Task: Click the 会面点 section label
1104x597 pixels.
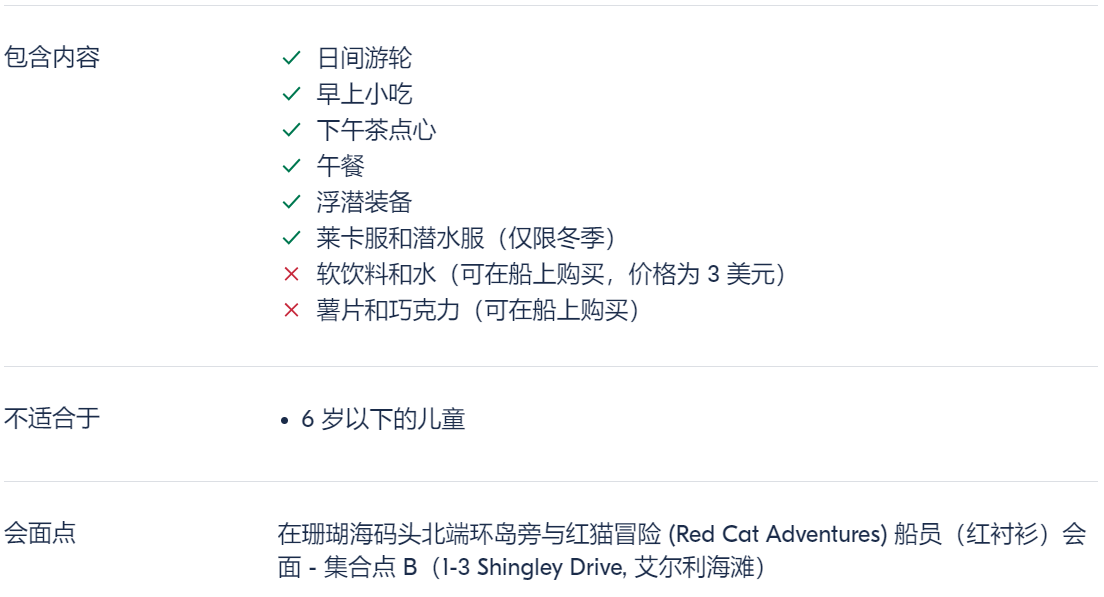Action: point(40,534)
